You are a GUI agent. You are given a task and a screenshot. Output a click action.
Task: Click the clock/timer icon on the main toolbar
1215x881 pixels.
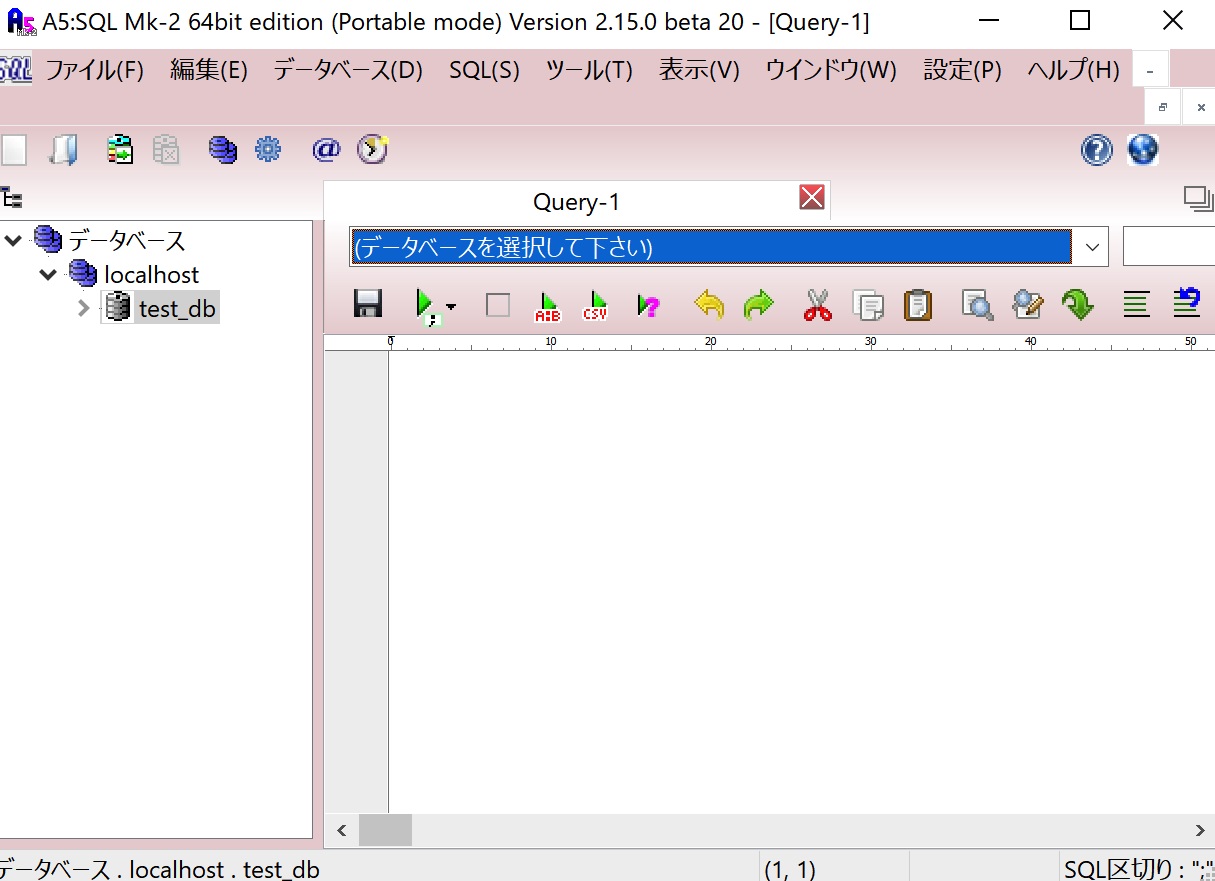coord(372,149)
